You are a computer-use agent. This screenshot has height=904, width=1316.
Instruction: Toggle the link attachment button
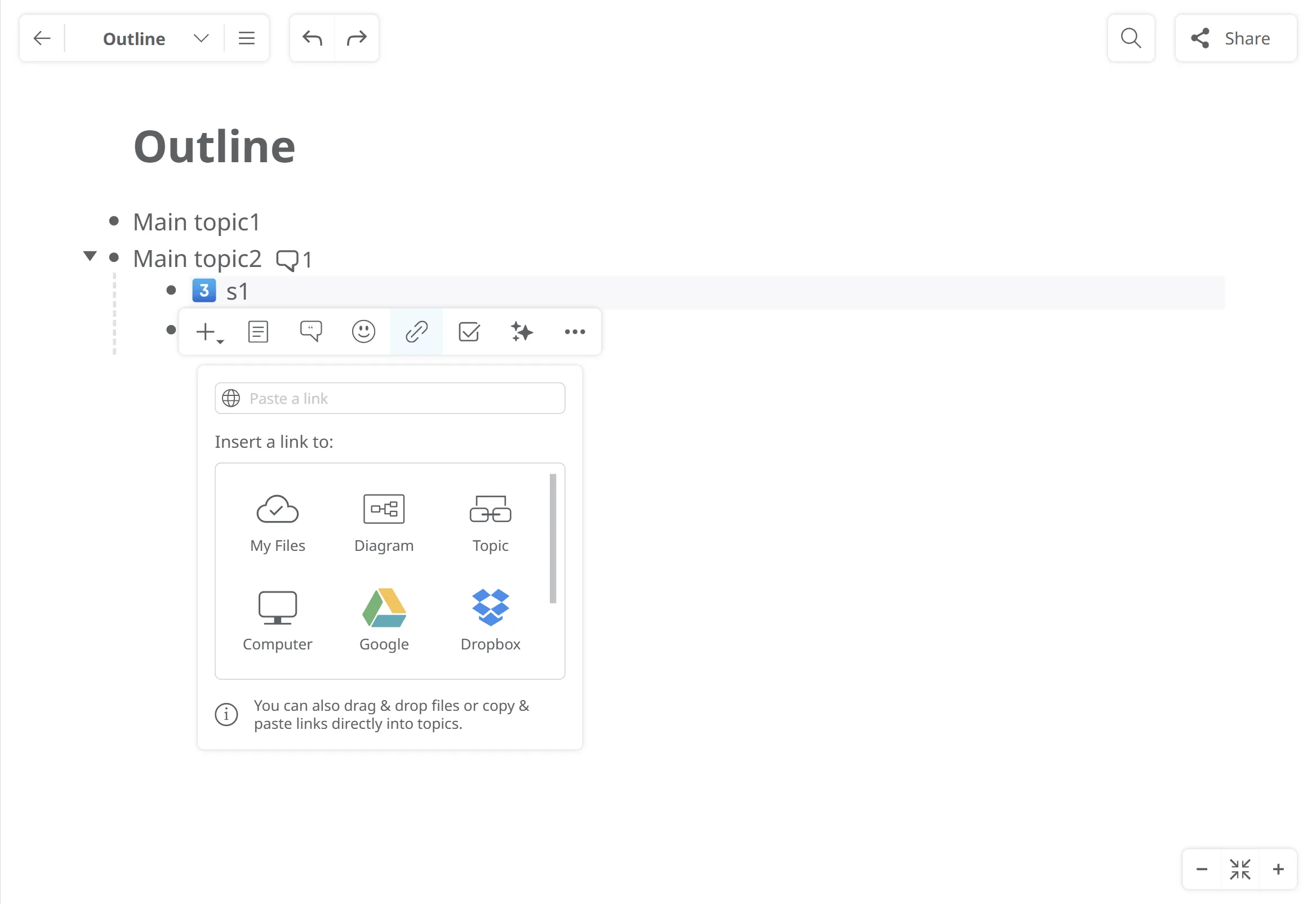416,332
